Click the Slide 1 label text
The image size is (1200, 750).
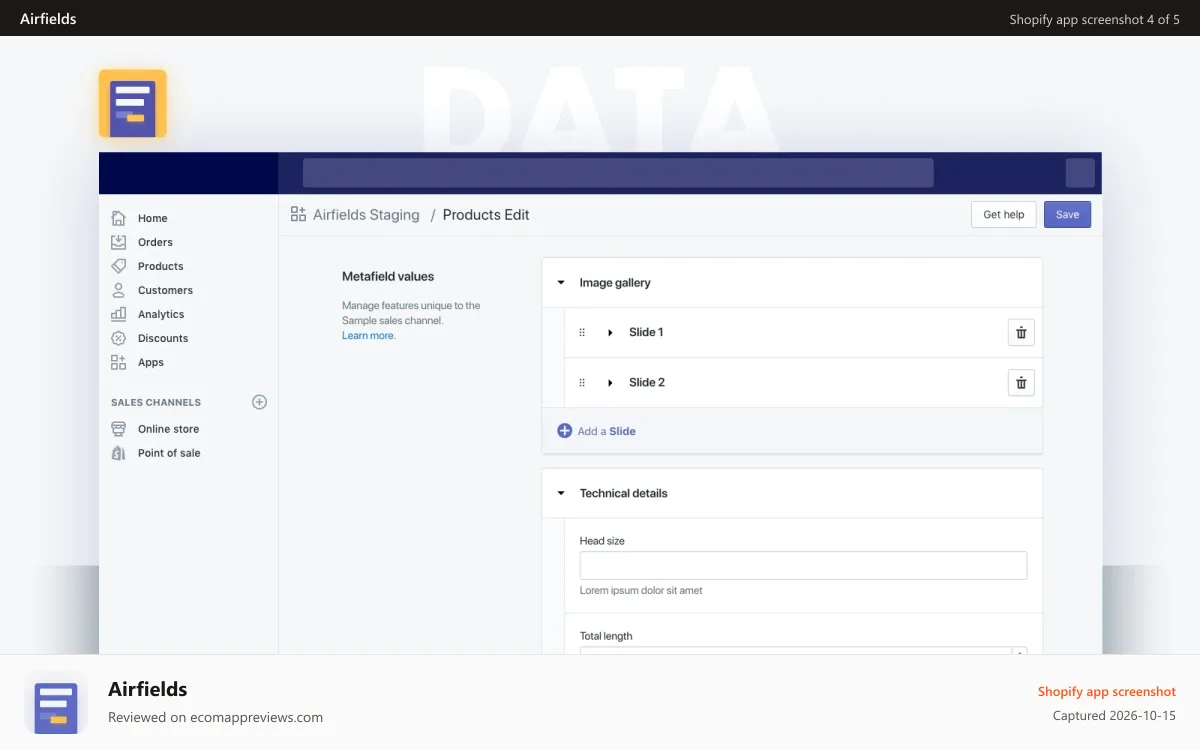[x=646, y=332]
